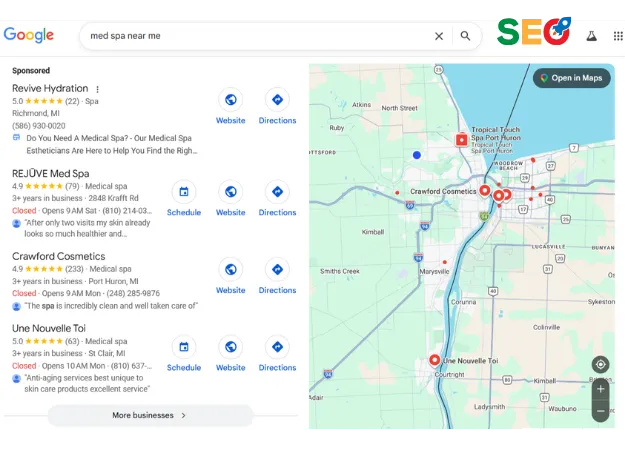Click Revive Hydration phone (586) 930-0020
Screen dimensions: 625x450
39,126
